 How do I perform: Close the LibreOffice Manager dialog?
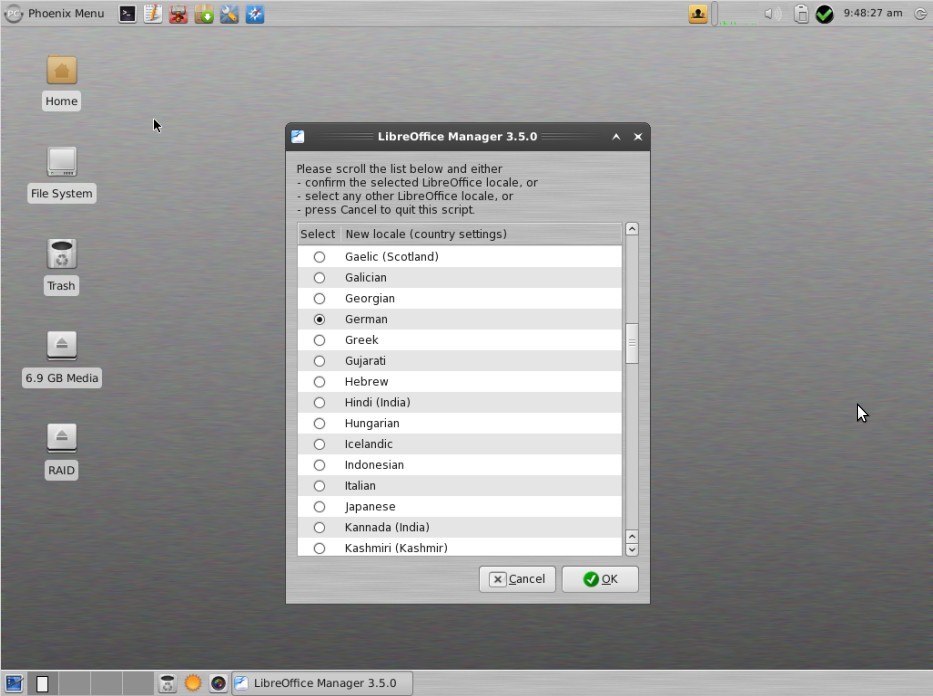click(638, 137)
